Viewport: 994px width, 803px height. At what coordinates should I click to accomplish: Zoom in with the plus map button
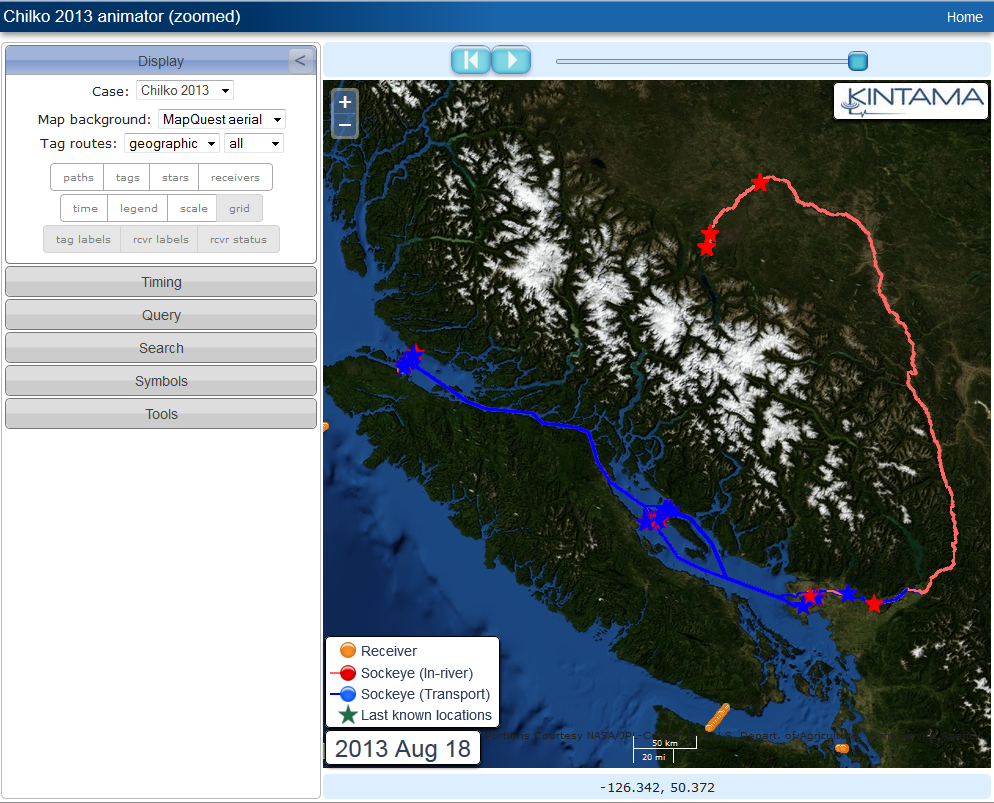pyautogui.click(x=345, y=102)
